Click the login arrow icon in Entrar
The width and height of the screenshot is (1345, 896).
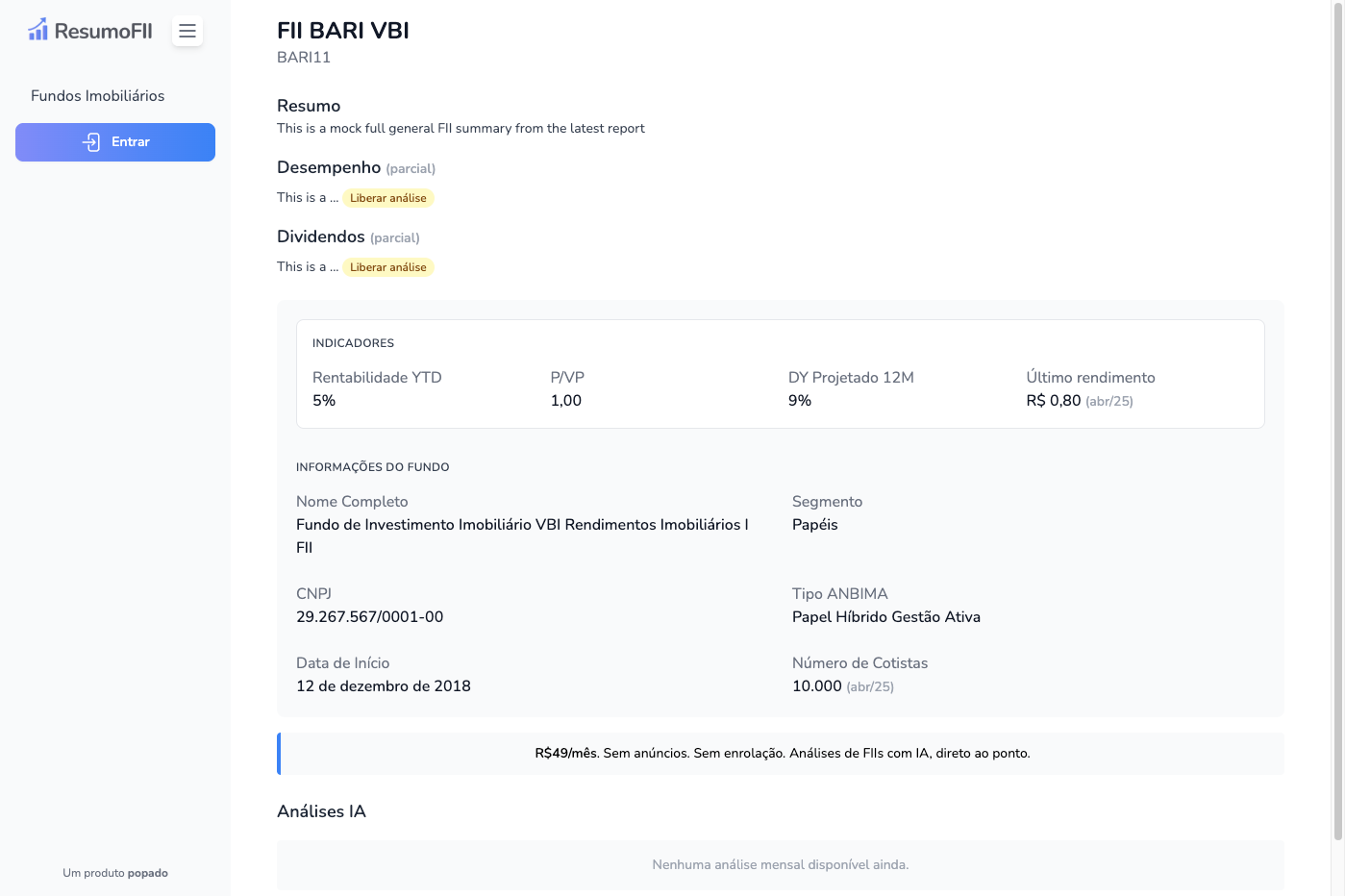click(91, 142)
